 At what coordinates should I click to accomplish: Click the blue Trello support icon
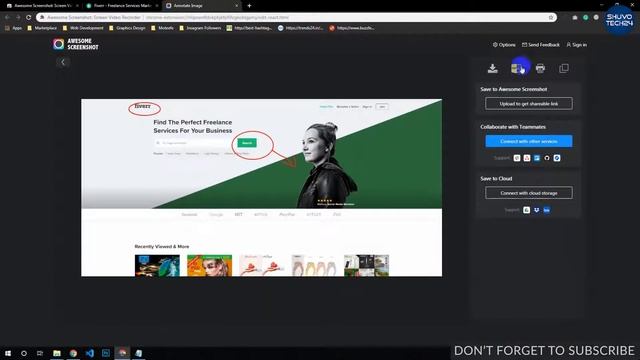(537, 158)
